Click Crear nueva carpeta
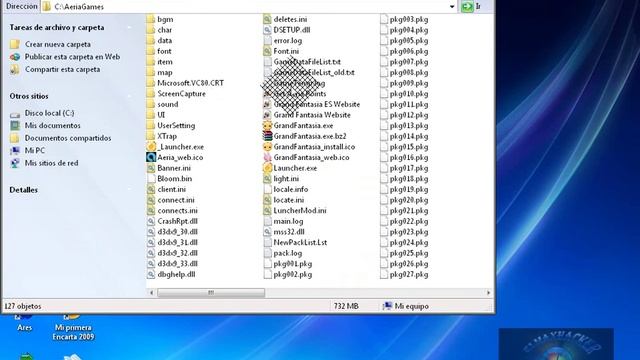This screenshot has height=360, width=640. click(58, 44)
